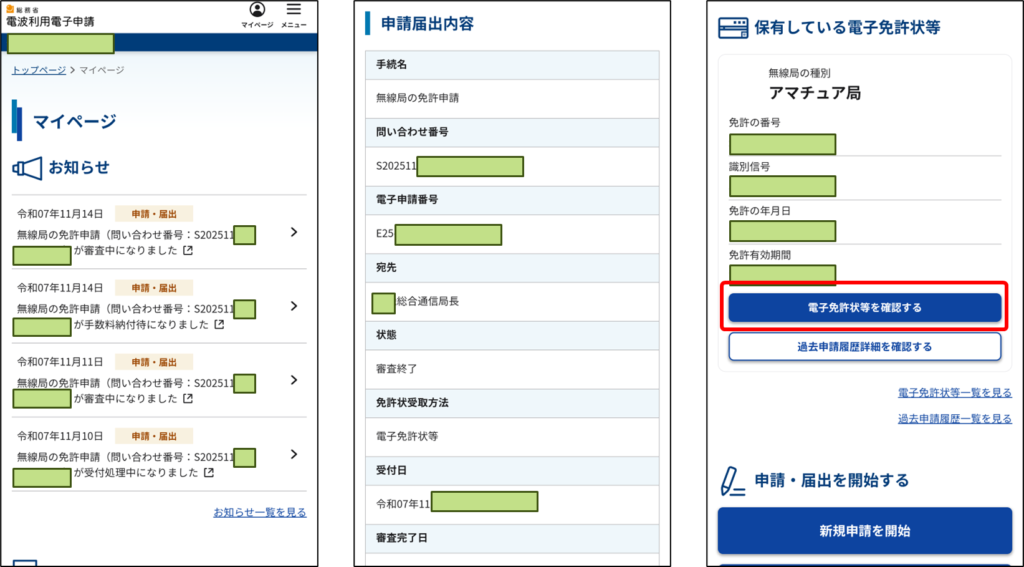Go to トップページ via the breadcrumb
Image resolution: width=1024 pixels, height=567 pixels.
tap(39, 70)
